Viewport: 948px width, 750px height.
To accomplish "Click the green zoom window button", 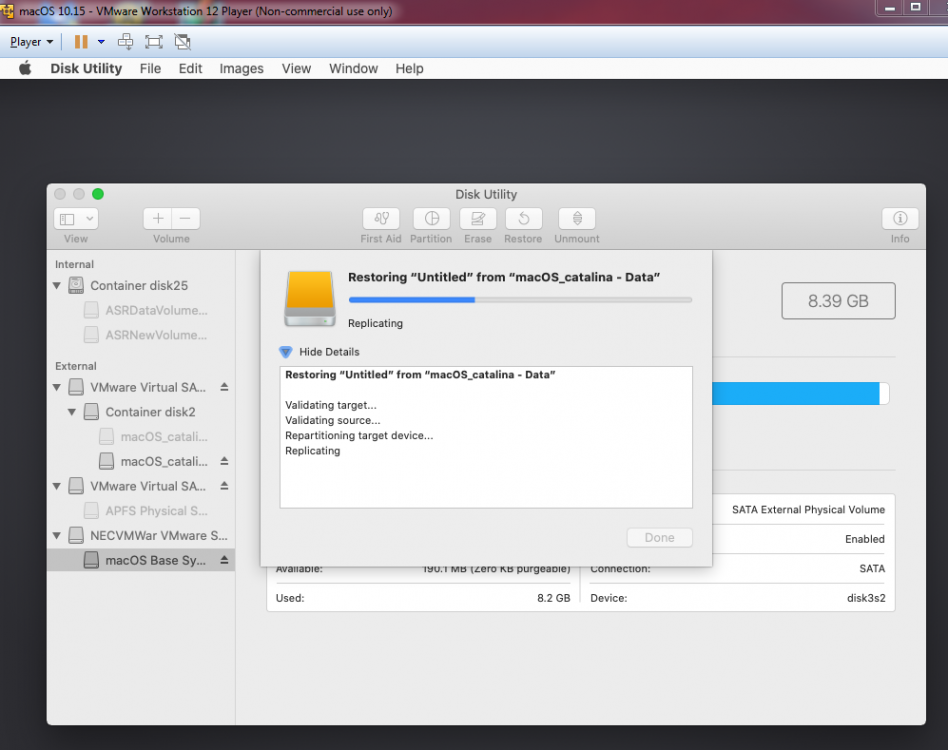I will click(98, 194).
